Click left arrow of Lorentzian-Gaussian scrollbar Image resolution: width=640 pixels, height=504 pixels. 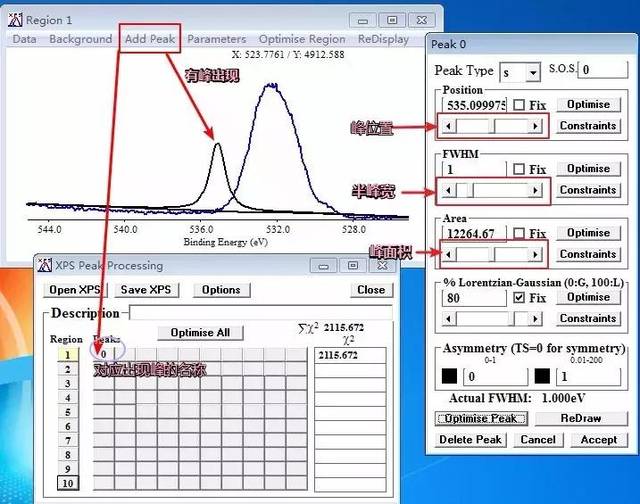pyautogui.click(x=449, y=319)
